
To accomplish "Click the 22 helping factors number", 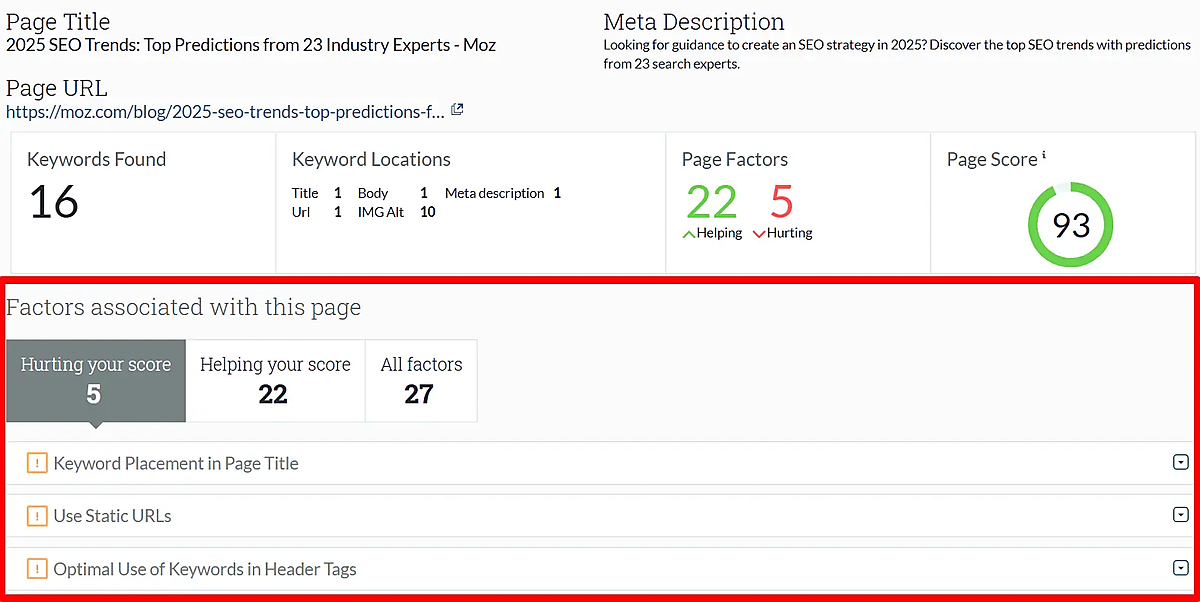I will click(712, 202).
